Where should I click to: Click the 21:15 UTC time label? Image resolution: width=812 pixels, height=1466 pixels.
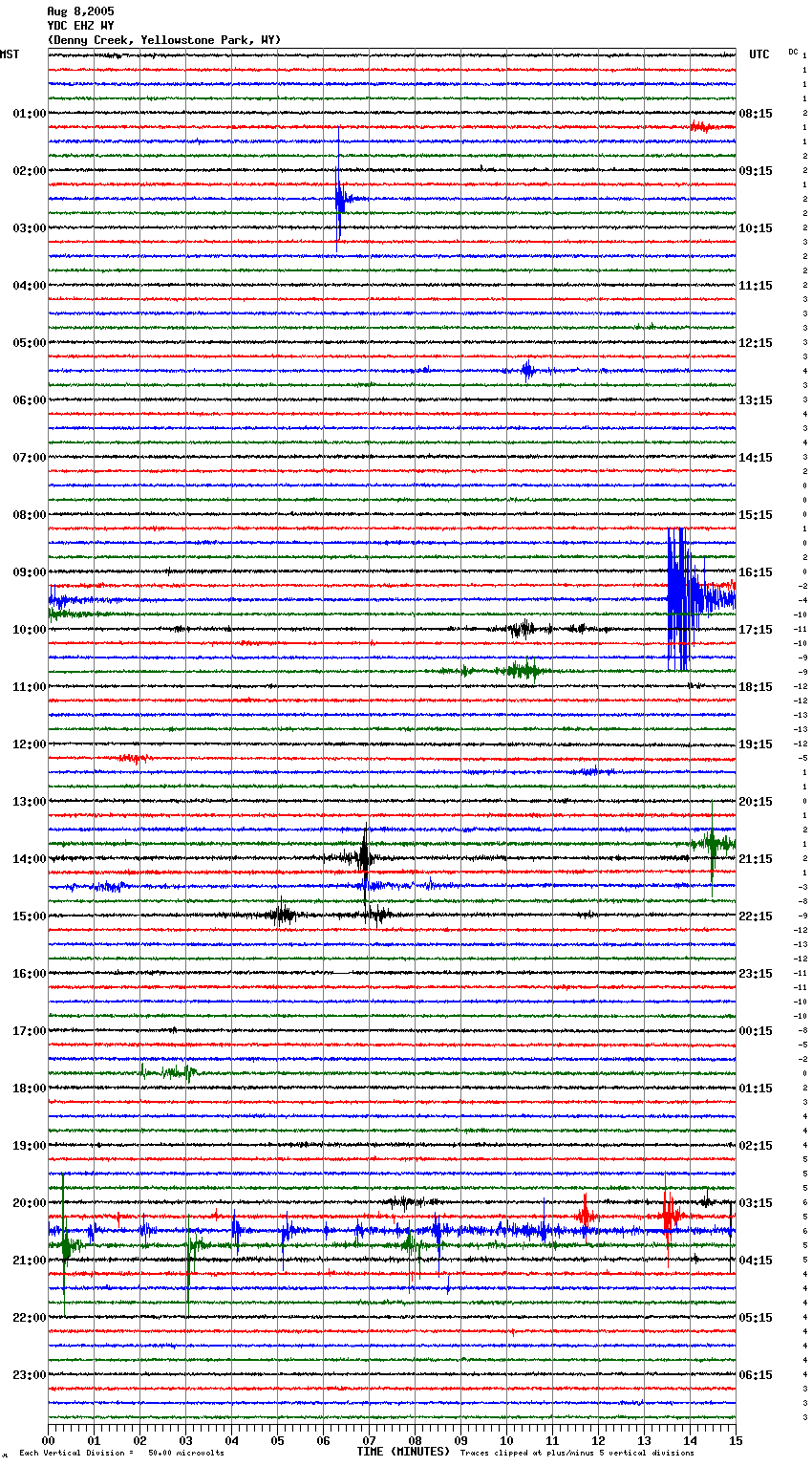[756, 859]
